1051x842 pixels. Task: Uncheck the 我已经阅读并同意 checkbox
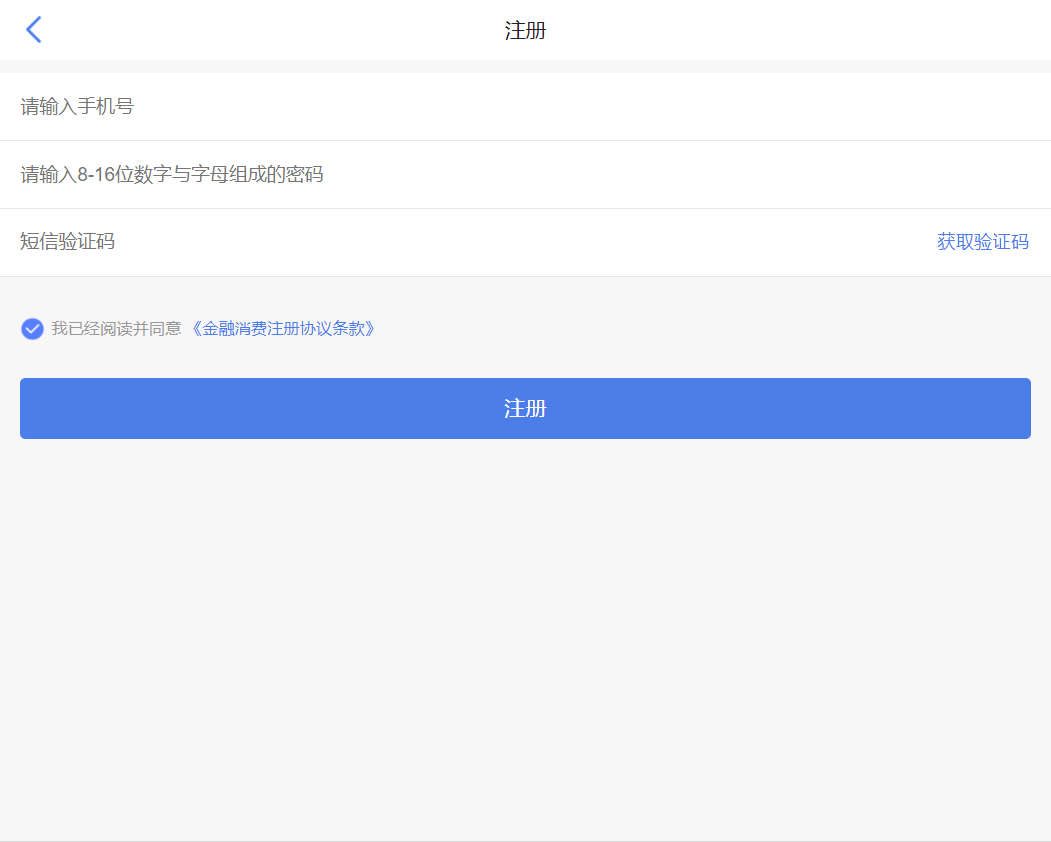click(32, 329)
